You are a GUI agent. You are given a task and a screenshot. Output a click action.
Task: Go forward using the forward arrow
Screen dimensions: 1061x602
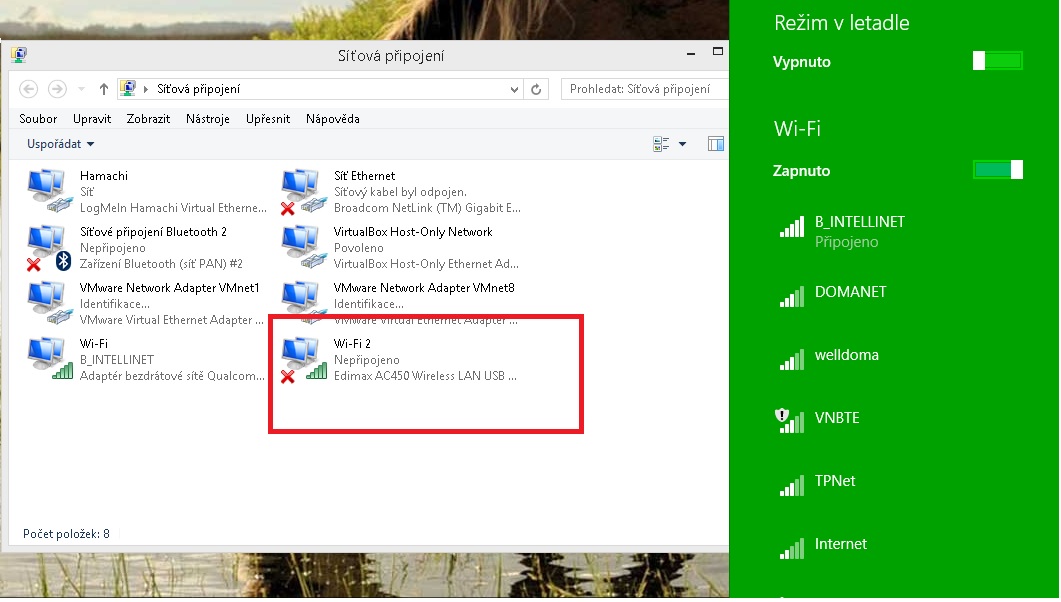tap(58, 89)
